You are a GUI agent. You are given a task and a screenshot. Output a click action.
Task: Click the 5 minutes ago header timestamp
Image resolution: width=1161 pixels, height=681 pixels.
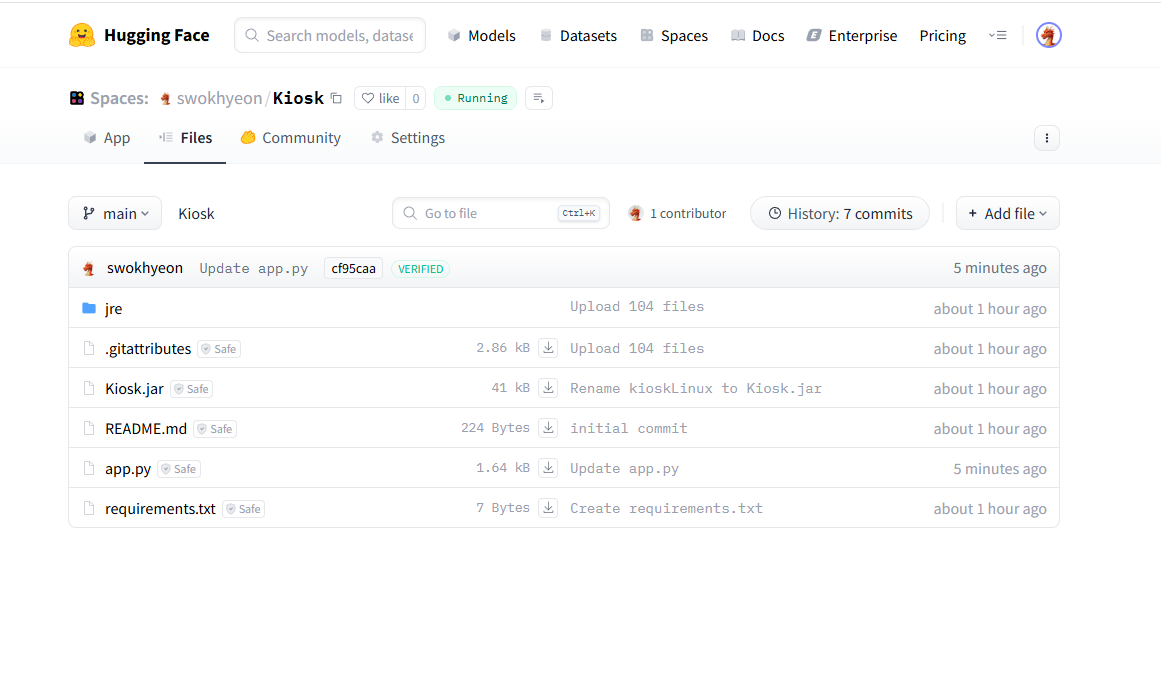(x=1000, y=268)
